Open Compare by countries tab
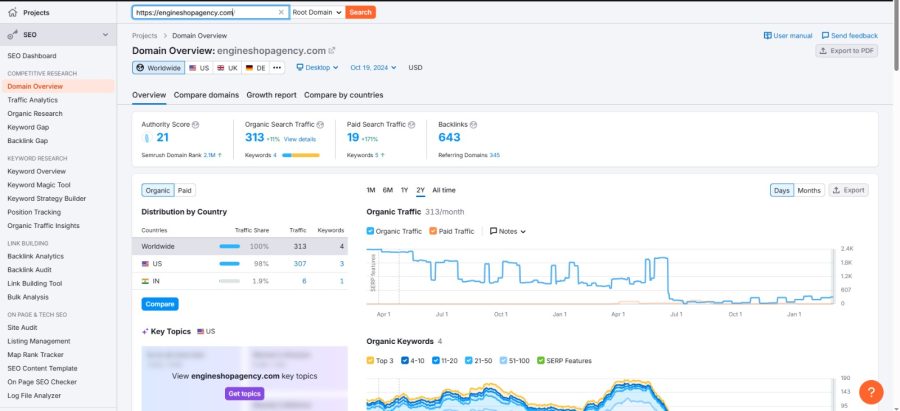 pos(343,95)
